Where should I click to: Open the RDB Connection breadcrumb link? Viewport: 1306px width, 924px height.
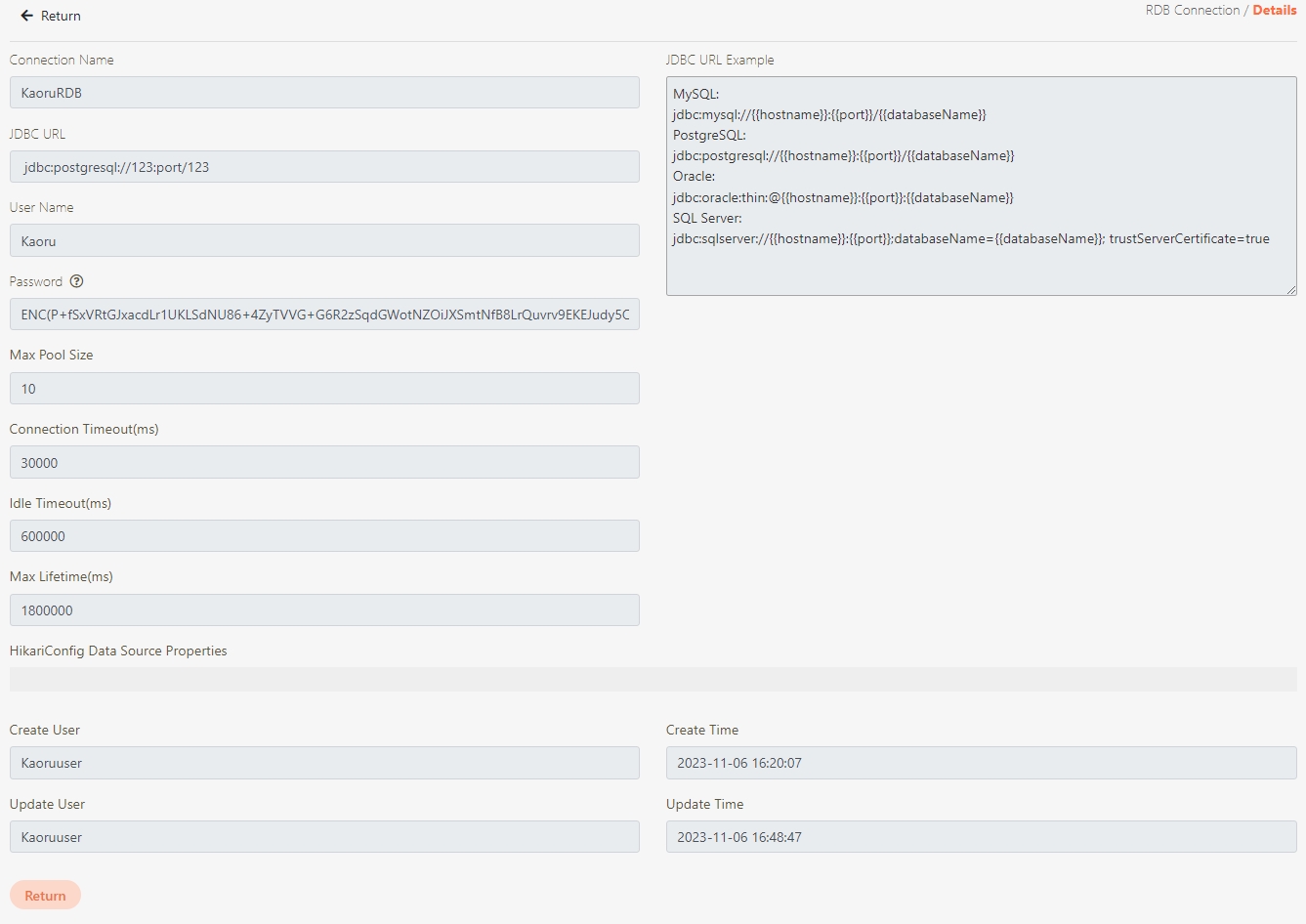coord(1192,10)
